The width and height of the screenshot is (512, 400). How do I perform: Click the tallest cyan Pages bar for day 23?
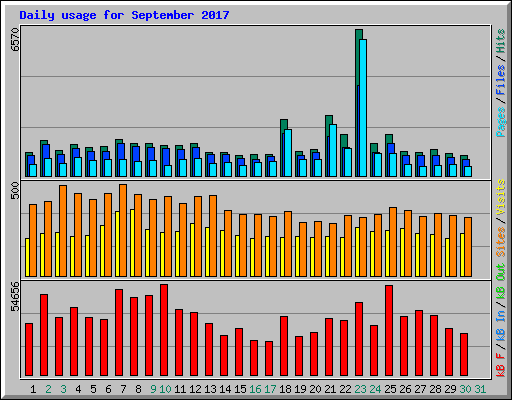coord(363,108)
